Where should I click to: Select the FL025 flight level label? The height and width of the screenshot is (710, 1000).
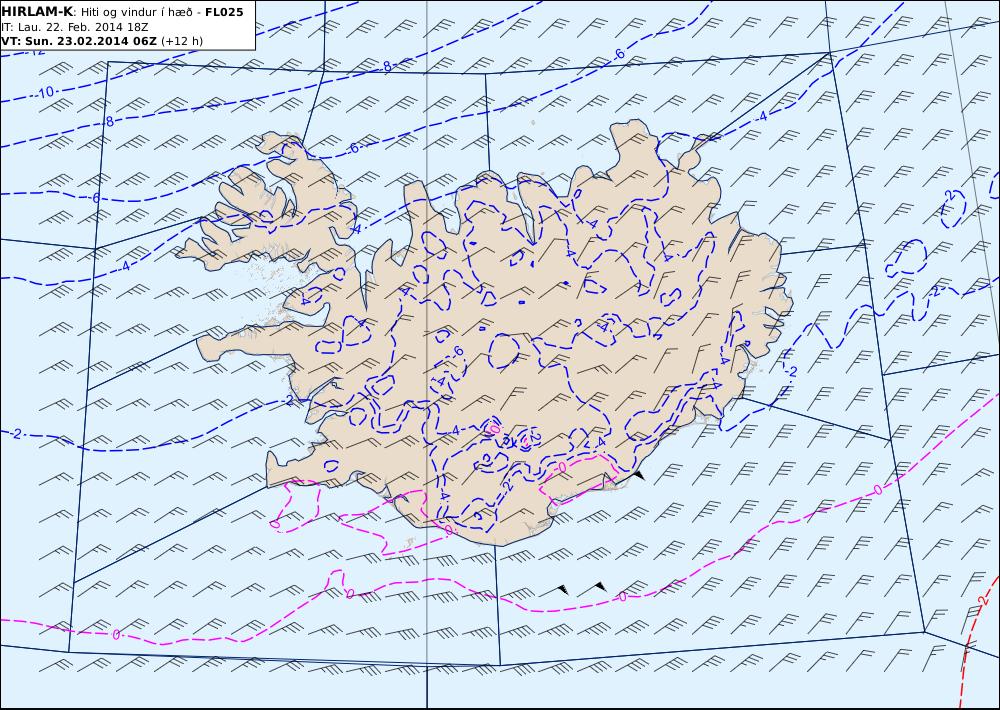tap(224, 12)
